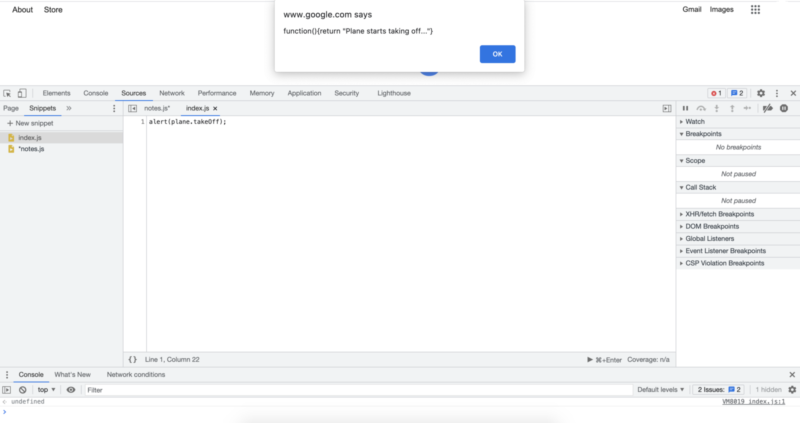The height and width of the screenshot is (423, 800).
Task: Switch to the Elements tab
Action: click(56, 93)
